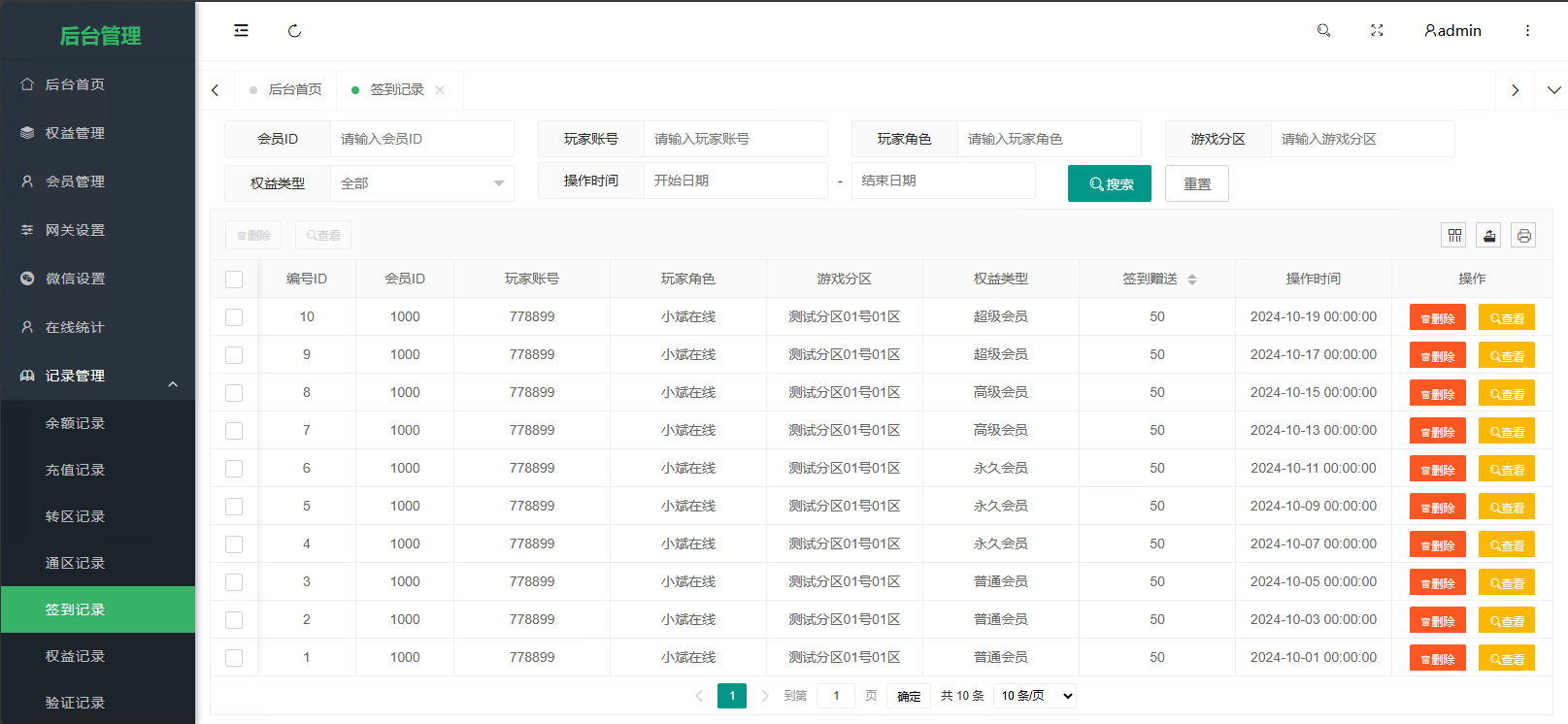
Task: Click the previous page arrow
Action: click(x=699, y=696)
